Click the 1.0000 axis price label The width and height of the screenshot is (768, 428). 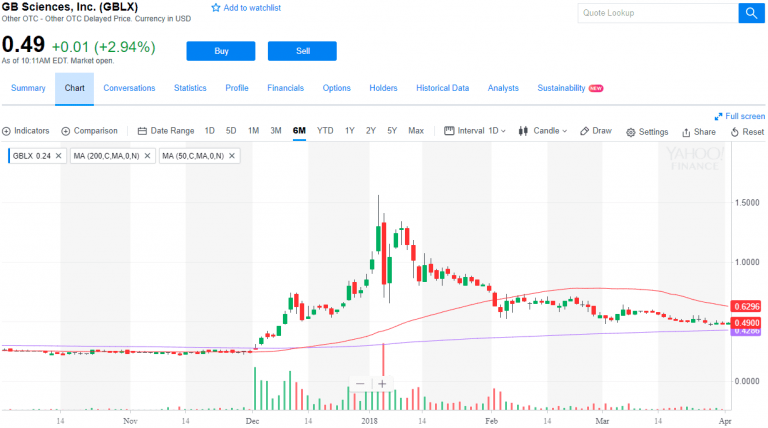[747, 262]
